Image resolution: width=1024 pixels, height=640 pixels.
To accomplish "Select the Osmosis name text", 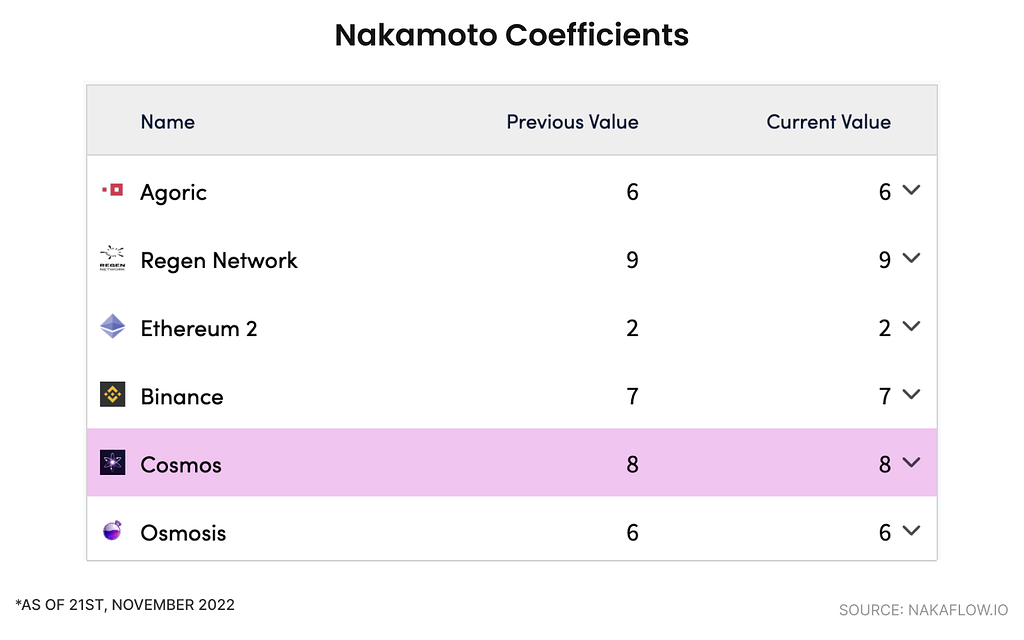I will coord(183,533).
